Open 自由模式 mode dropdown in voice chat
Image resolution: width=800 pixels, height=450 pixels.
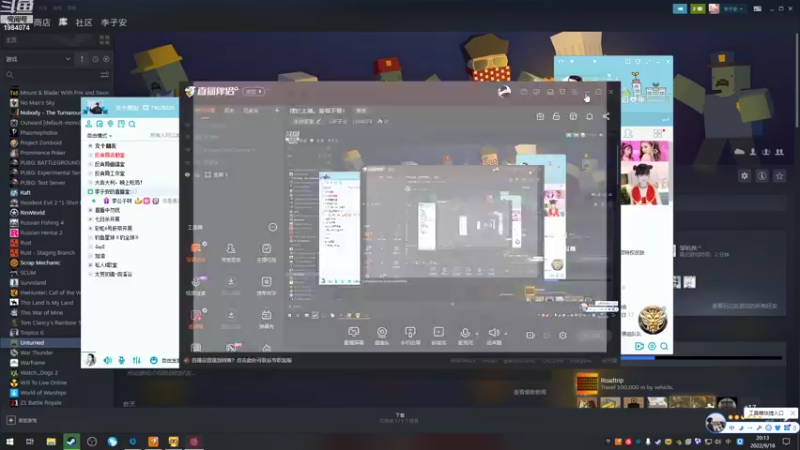[x=99, y=136]
